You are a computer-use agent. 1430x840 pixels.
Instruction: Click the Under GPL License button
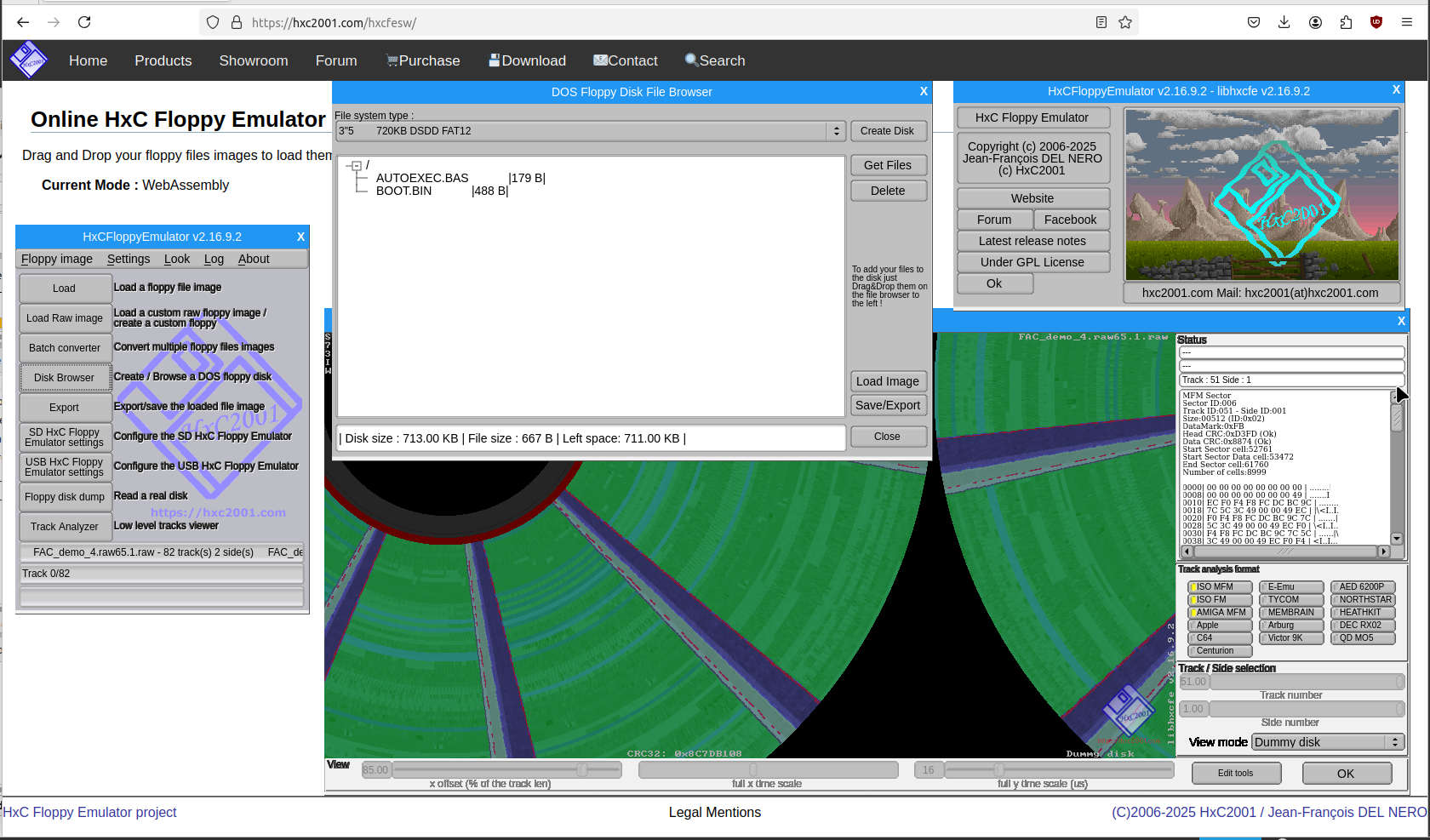1033,262
